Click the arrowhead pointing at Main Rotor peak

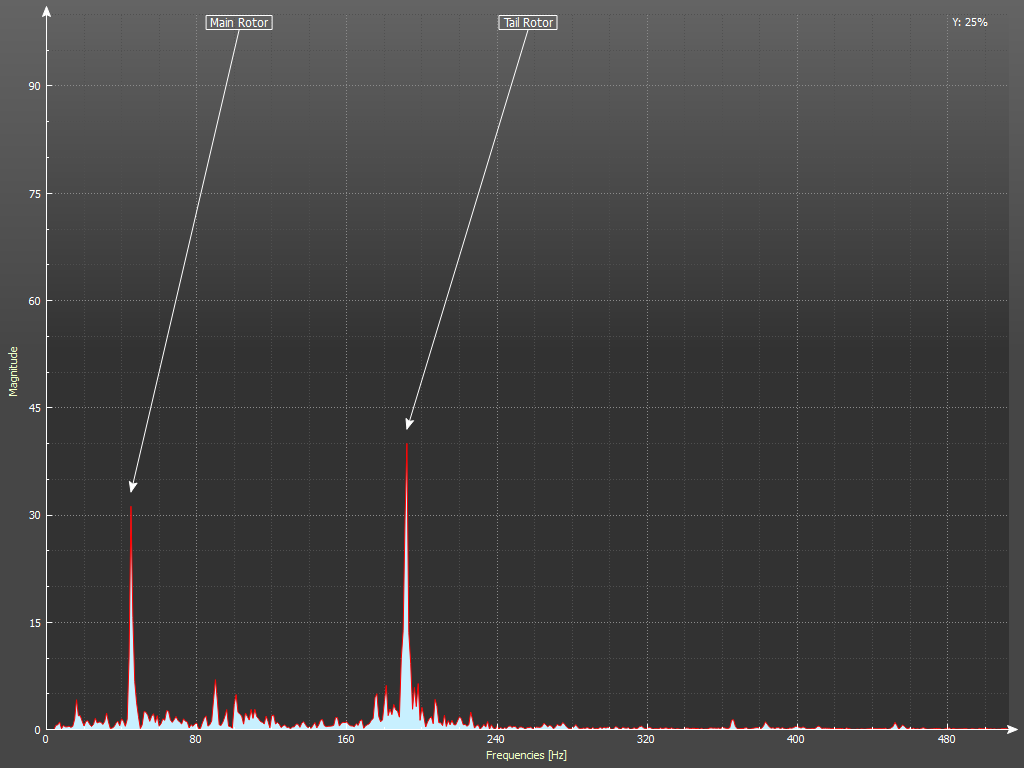[132, 488]
